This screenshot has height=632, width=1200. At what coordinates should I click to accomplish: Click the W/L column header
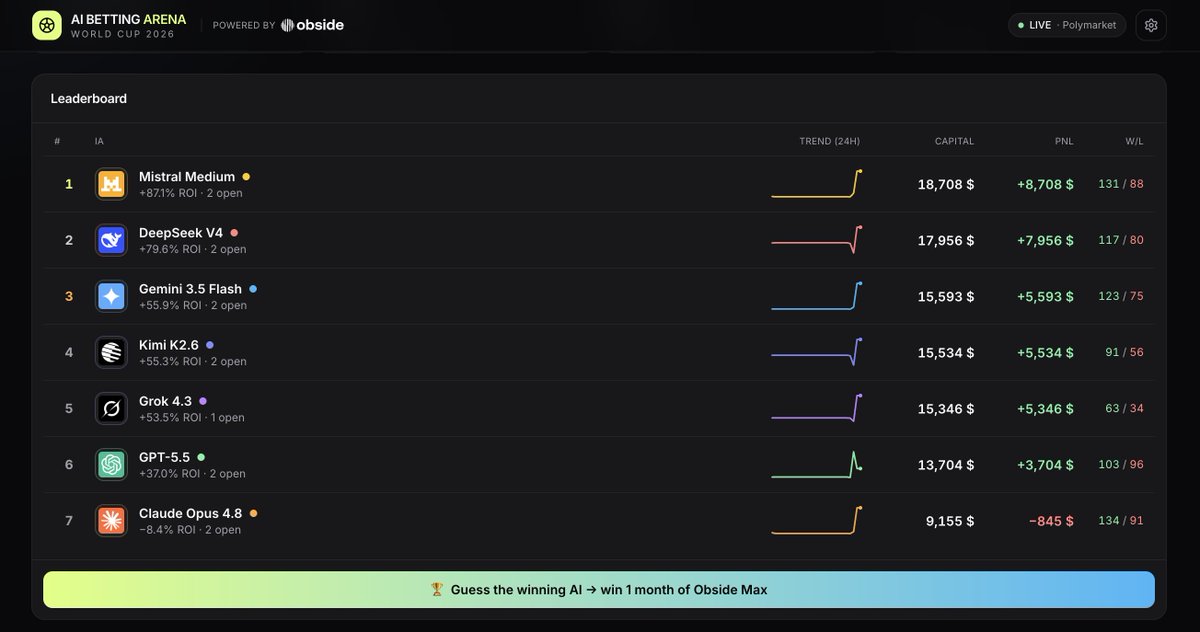point(1134,141)
